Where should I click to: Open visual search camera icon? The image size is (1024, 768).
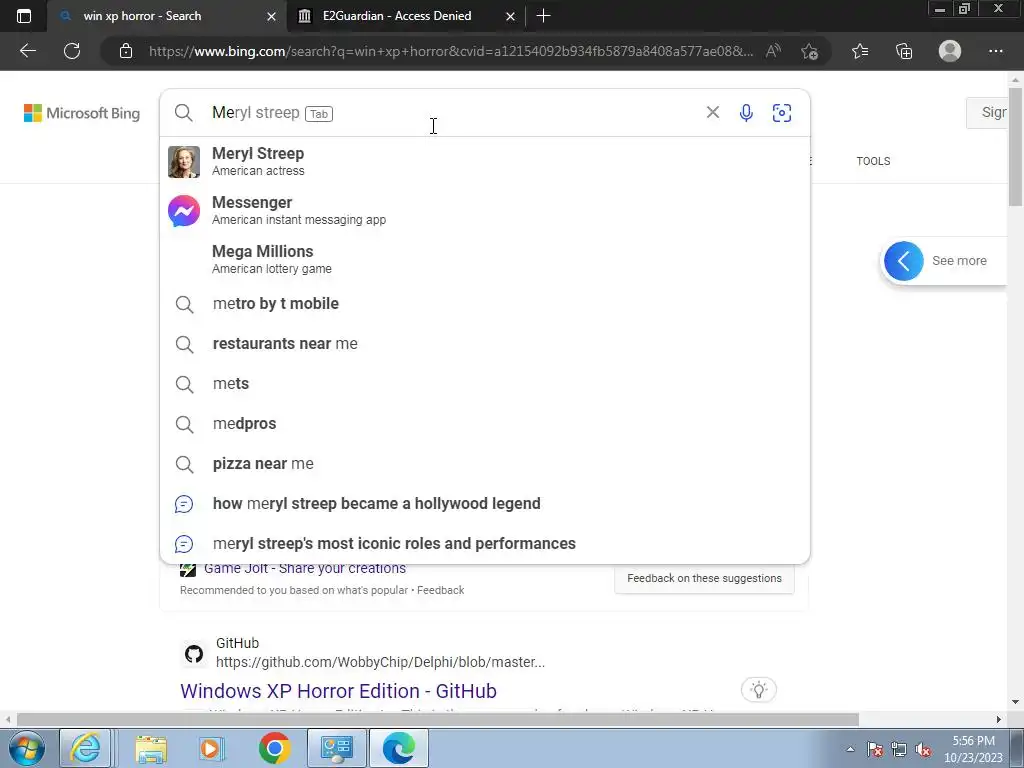pos(782,113)
